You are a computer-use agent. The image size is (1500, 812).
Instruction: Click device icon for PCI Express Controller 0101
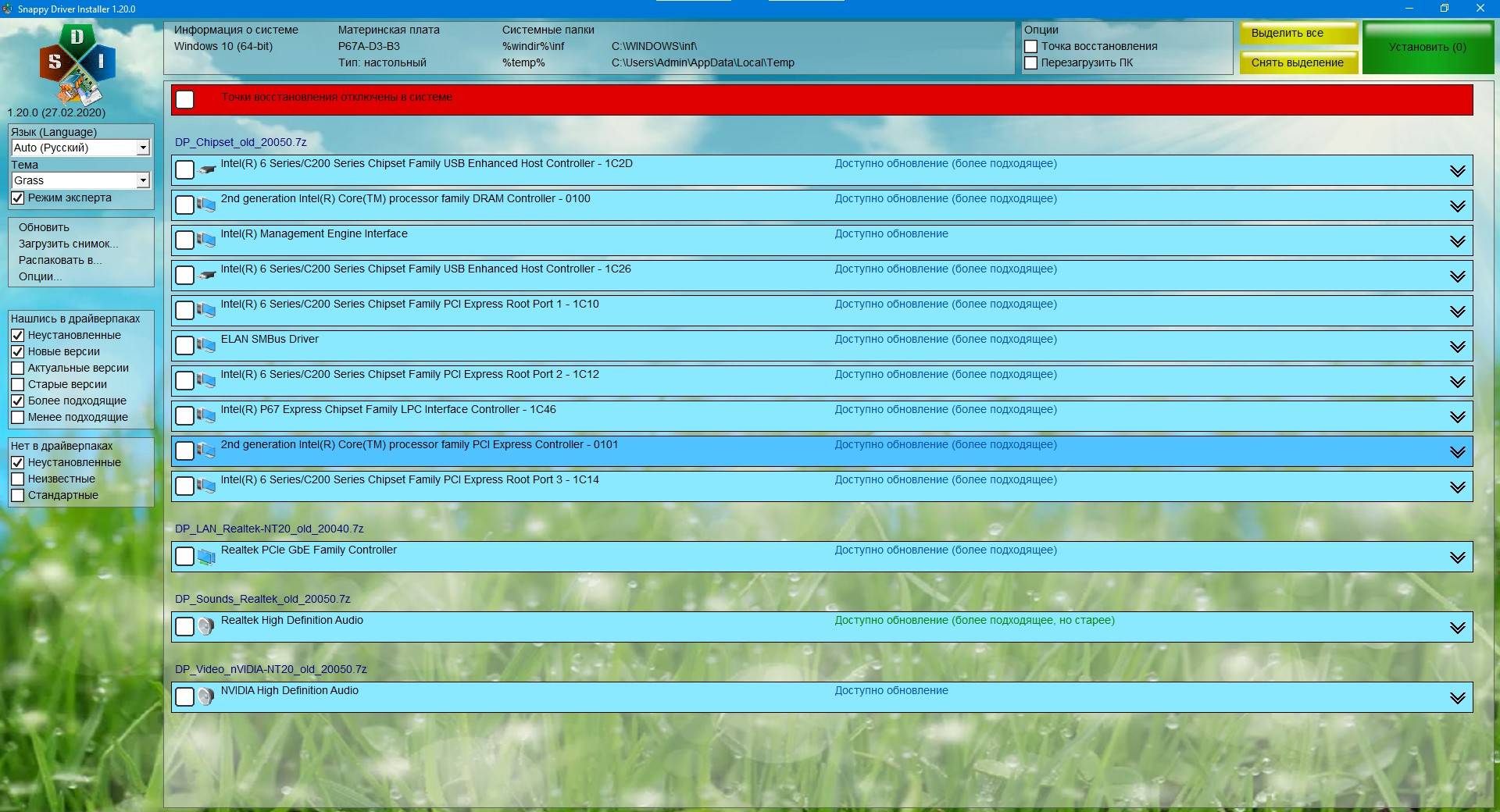(x=206, y=451)
